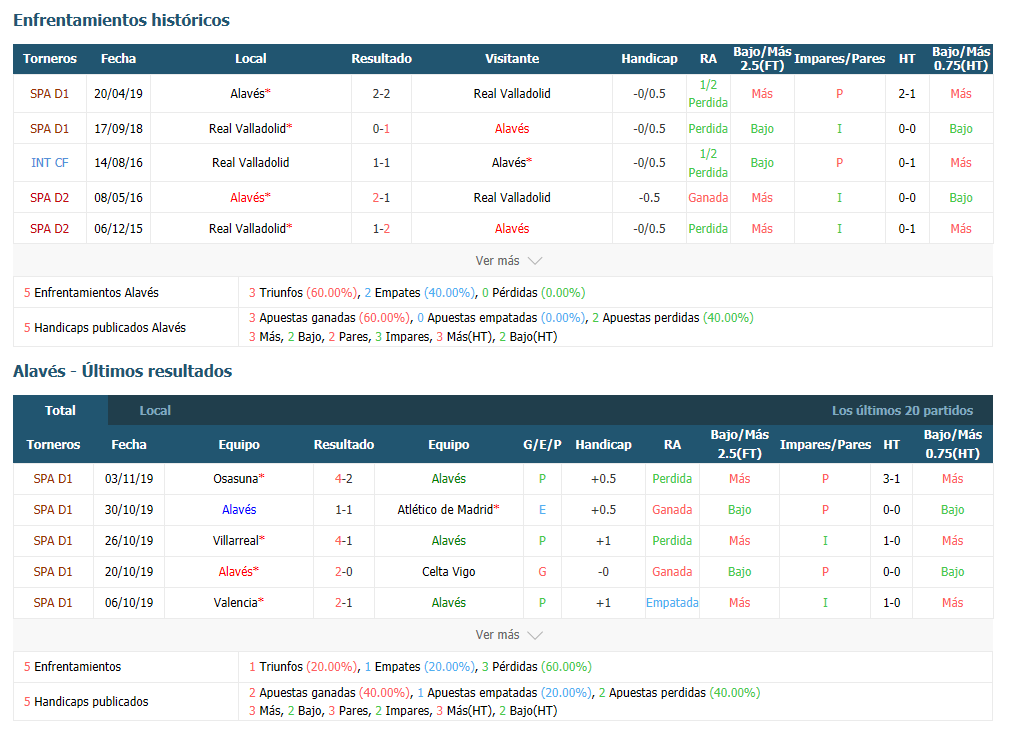Click the Visitante column header

[x=512, y=58]
